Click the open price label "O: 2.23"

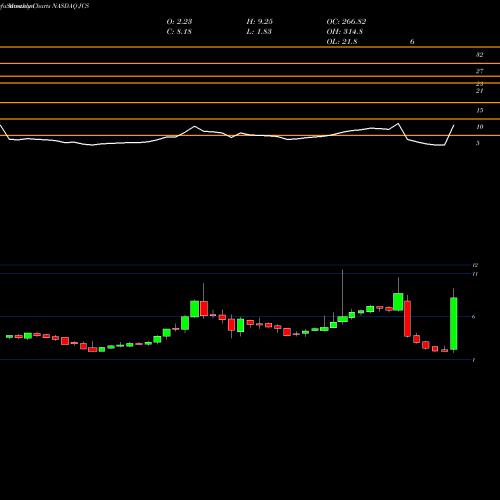pyautogui.click(x=179, y=22)
